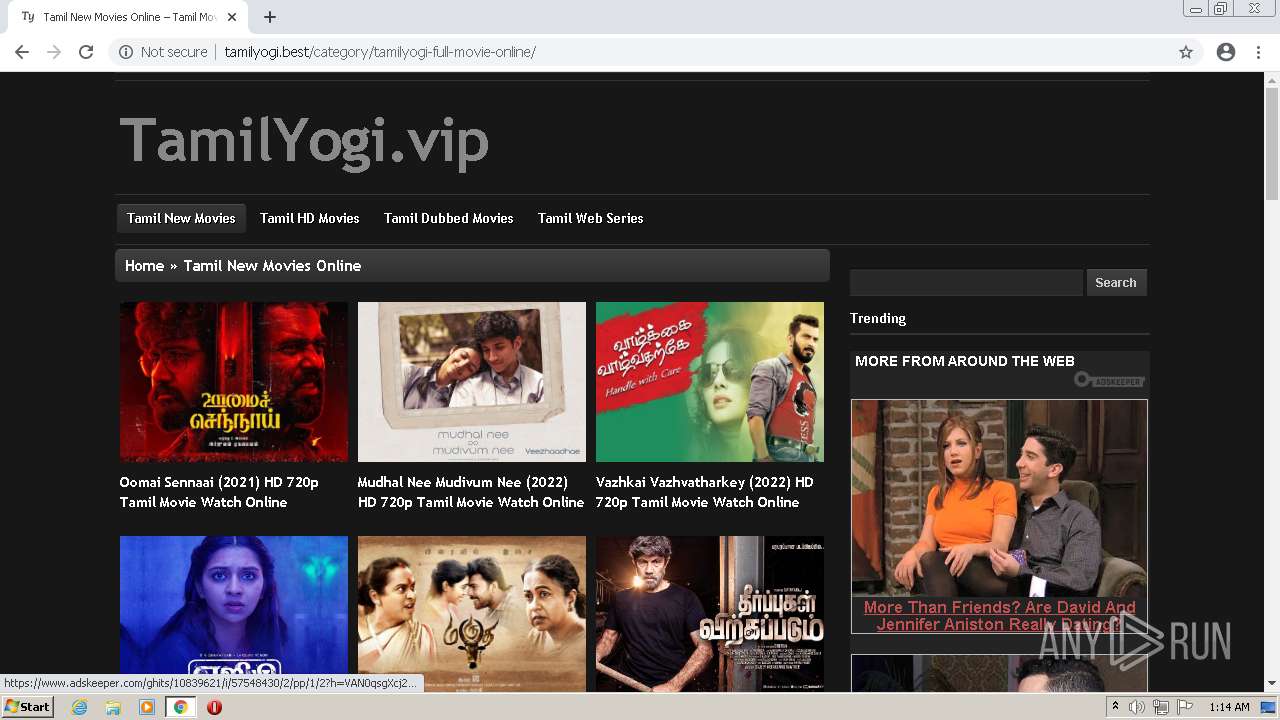The image size is (1280, 720).
Task: Open the Chrome profile avatar icon
Action: 1226,52
